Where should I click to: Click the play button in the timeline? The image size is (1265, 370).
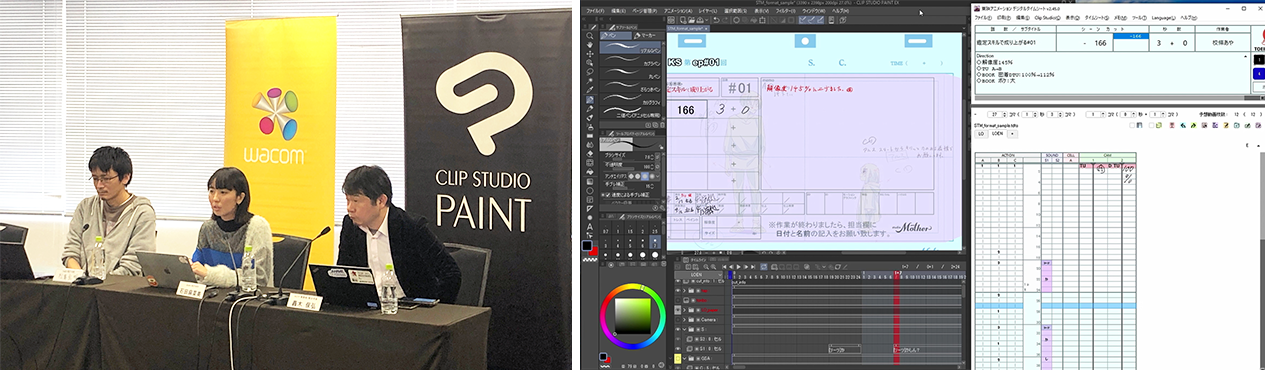click(x=738, y=267)
